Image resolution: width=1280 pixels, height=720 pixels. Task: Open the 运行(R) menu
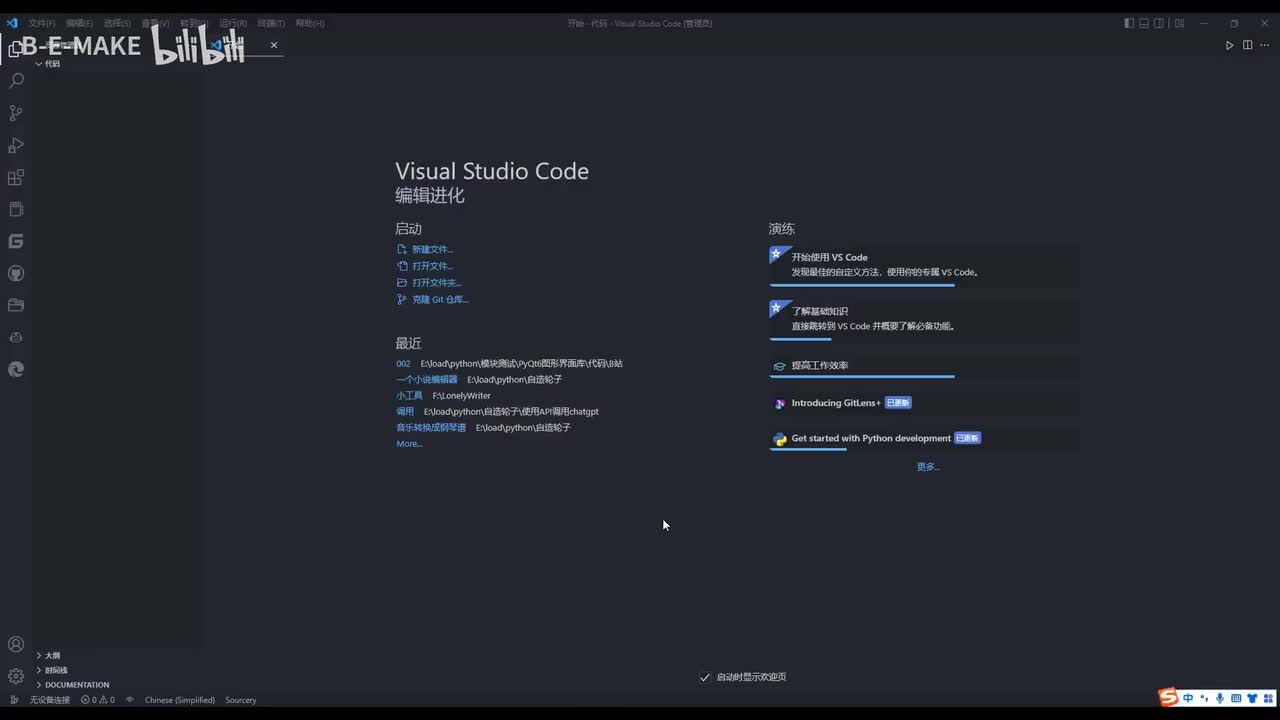pyautogui.click(x=233, y=23)
